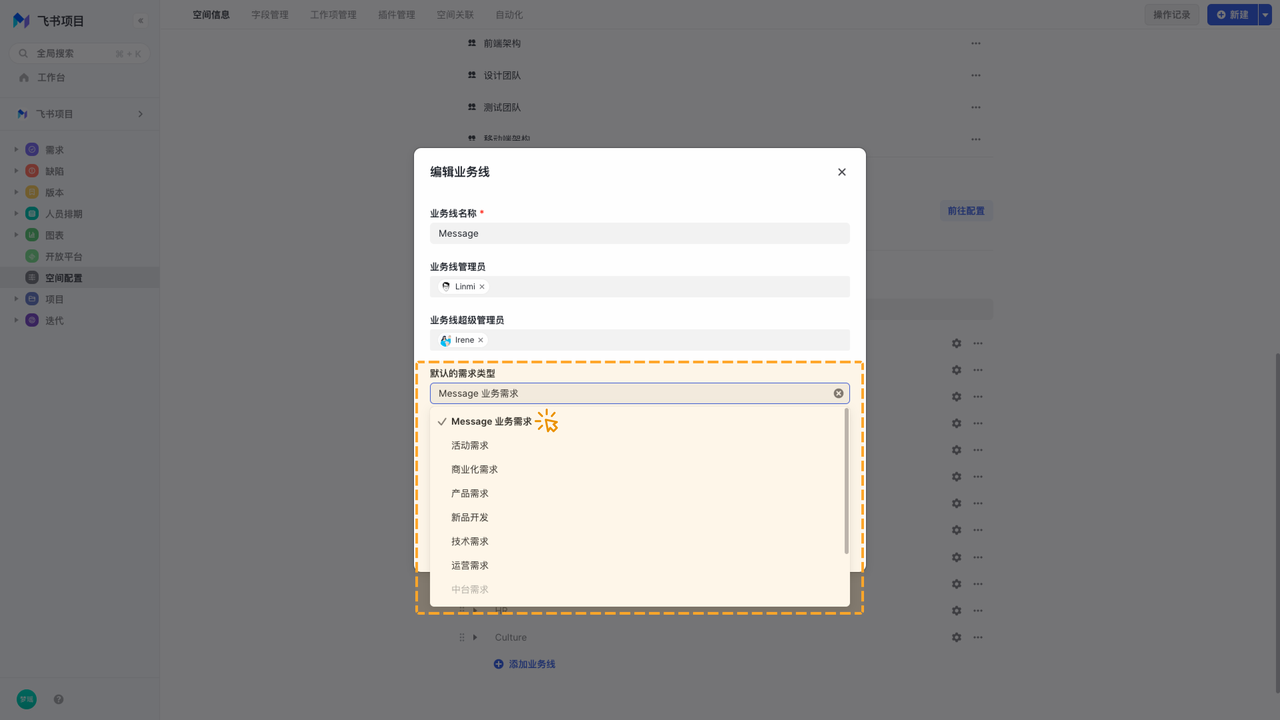The height and width of the screenshot is (720, 1280).
Task: Select 运营需求 from the dropdown
Action: (638, 566)
